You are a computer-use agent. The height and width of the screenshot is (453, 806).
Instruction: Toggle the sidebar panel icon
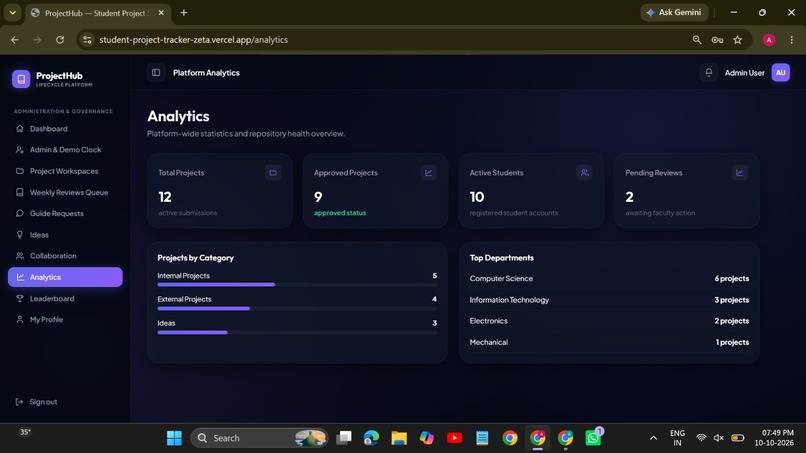[156, 73]
